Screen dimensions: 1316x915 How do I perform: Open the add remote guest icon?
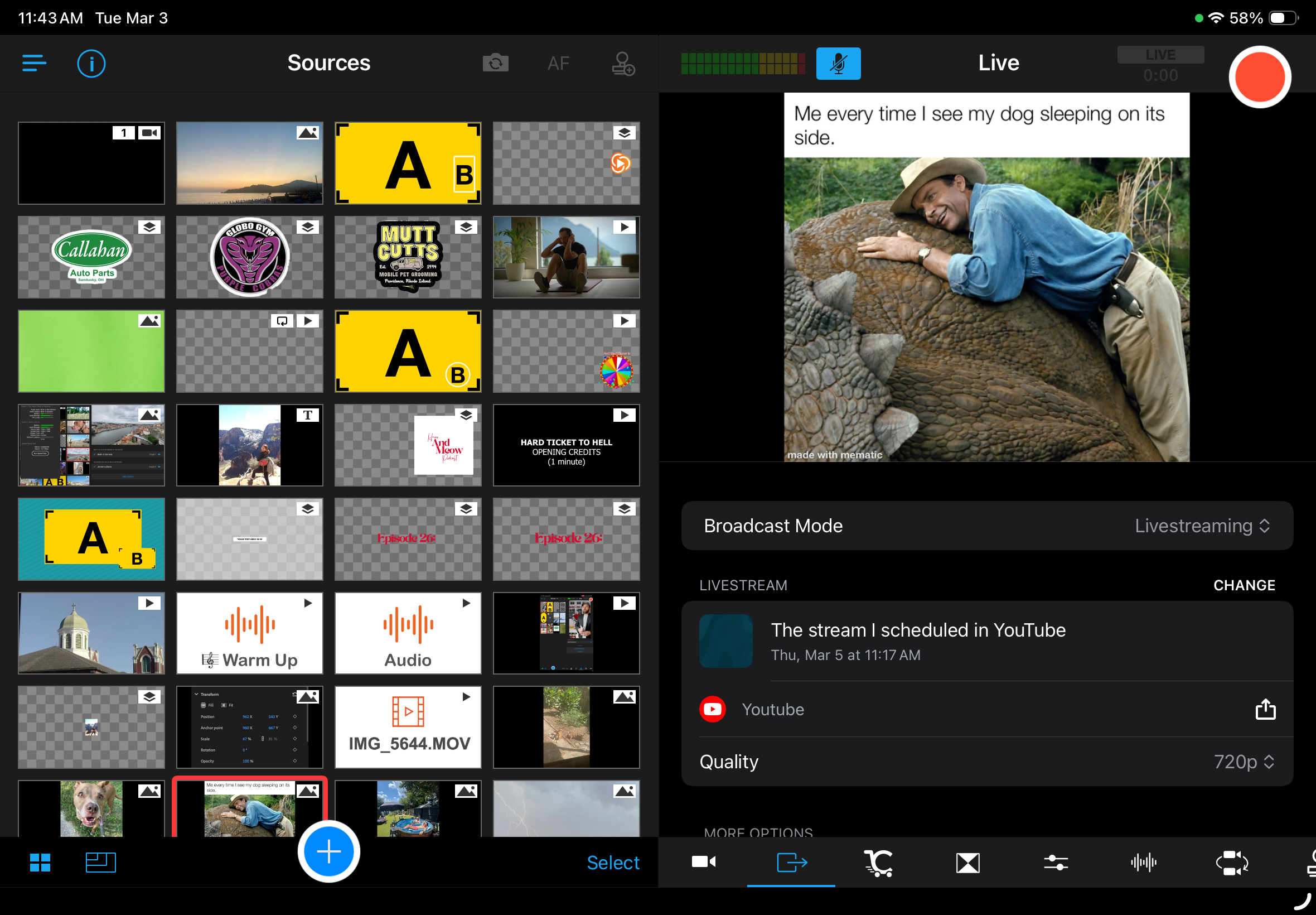(x=623, y=63)
